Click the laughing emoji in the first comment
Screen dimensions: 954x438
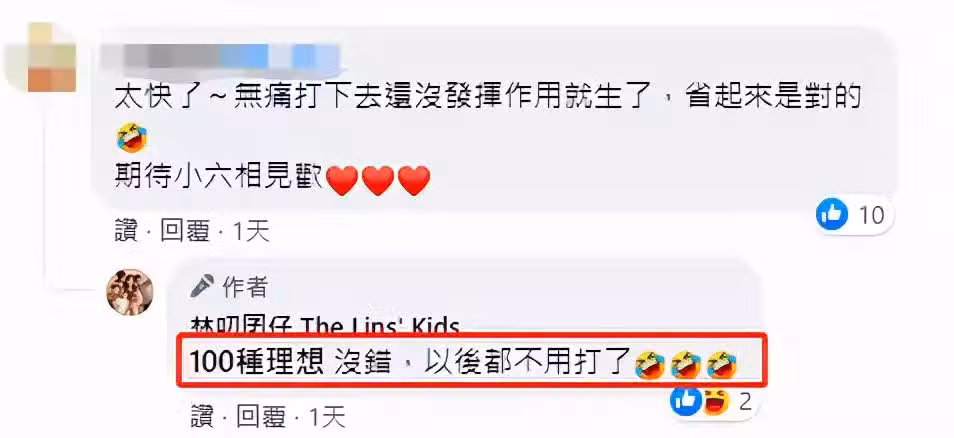point(131,137)
